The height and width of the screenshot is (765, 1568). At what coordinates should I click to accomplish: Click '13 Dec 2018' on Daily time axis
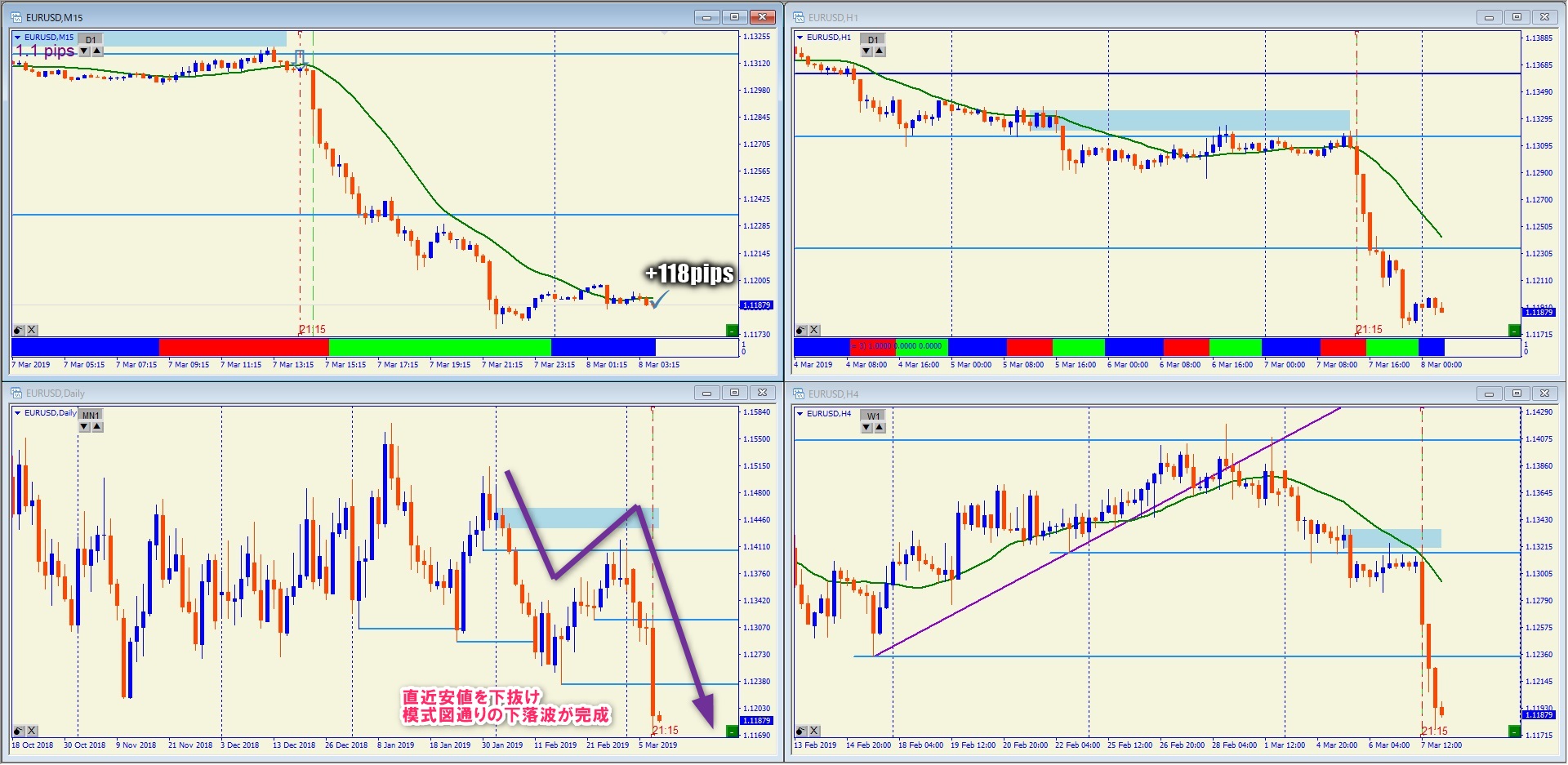[294, 745]
